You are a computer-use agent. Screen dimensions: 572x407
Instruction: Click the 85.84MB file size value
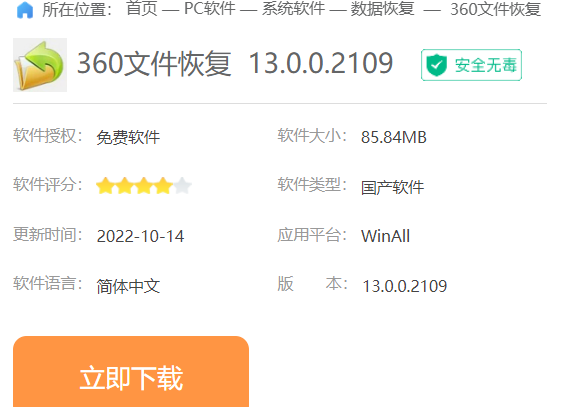[x=394, y=137]
